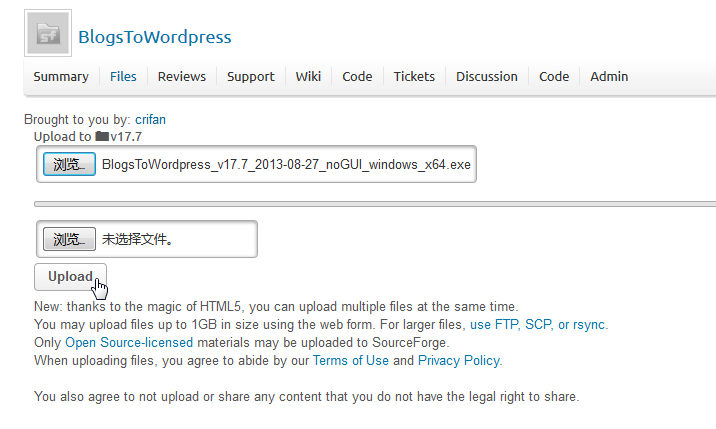Open the Privacy Policy link
Image resolution: width=716 pixels, height=429 pixels.
click(459, 361)
